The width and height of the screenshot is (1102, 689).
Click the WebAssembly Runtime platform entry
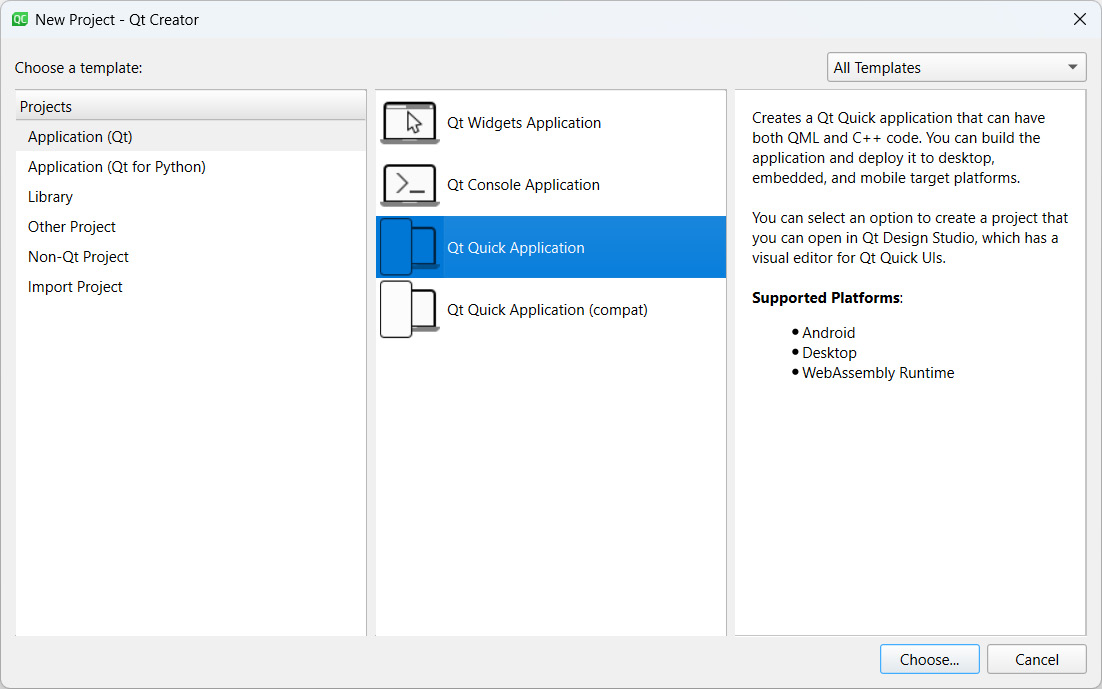pyautogui.click(x=878, y=373)
